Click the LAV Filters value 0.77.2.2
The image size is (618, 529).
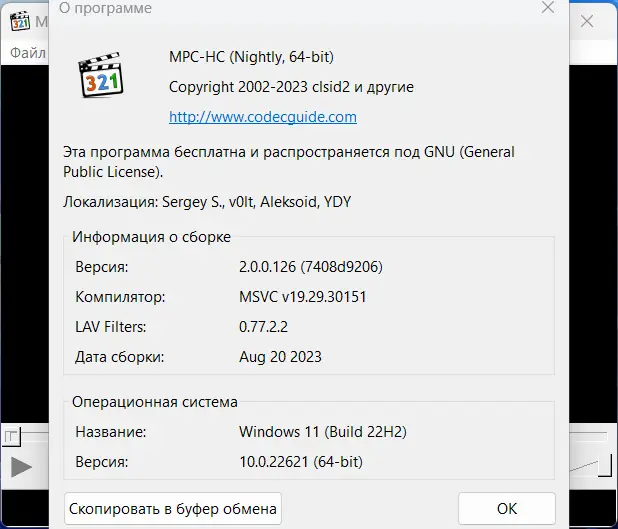pyautogui.click(x=263, y=326)
